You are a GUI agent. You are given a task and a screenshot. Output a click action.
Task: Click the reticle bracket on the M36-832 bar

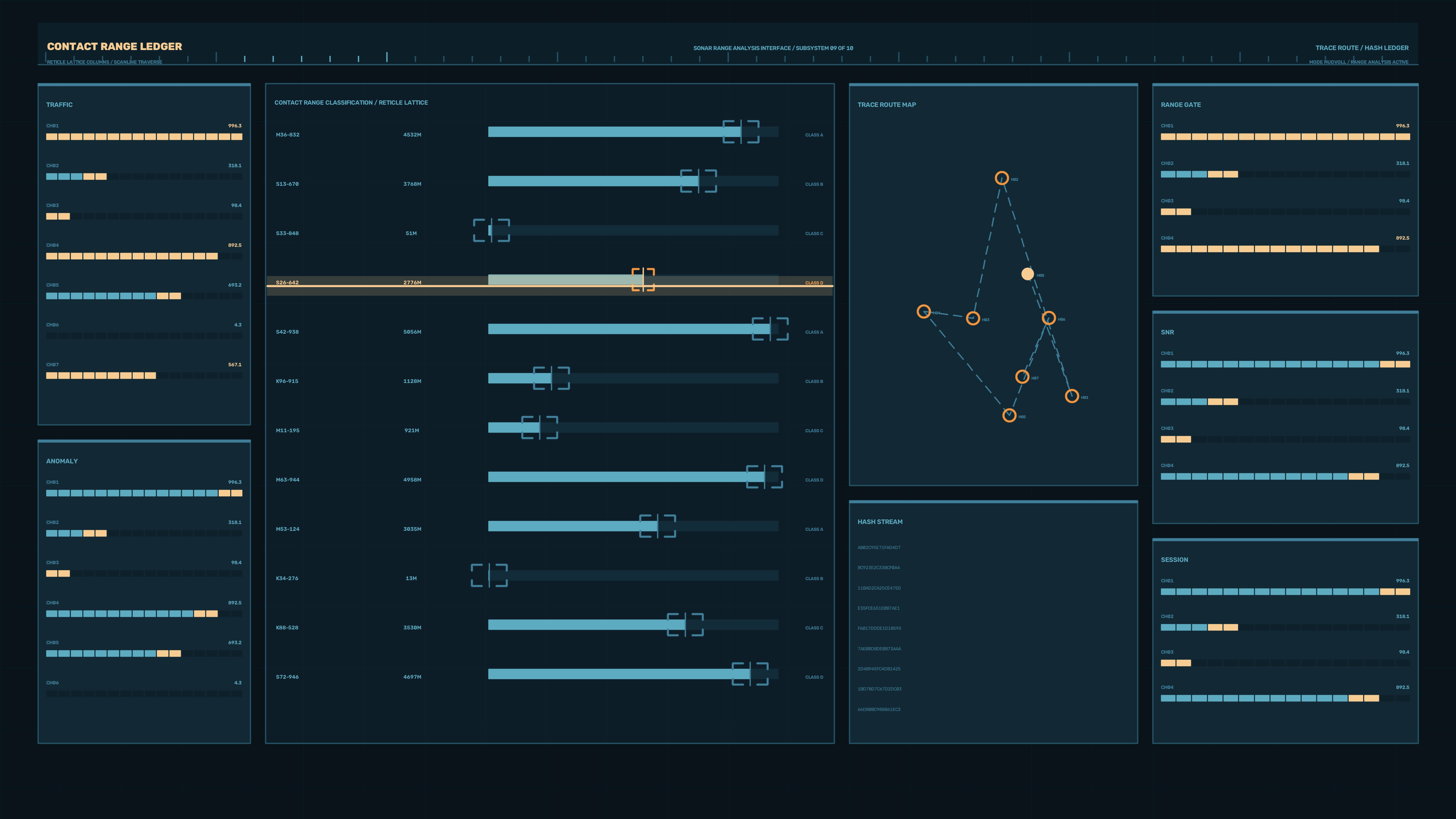[x=741, y=132]
